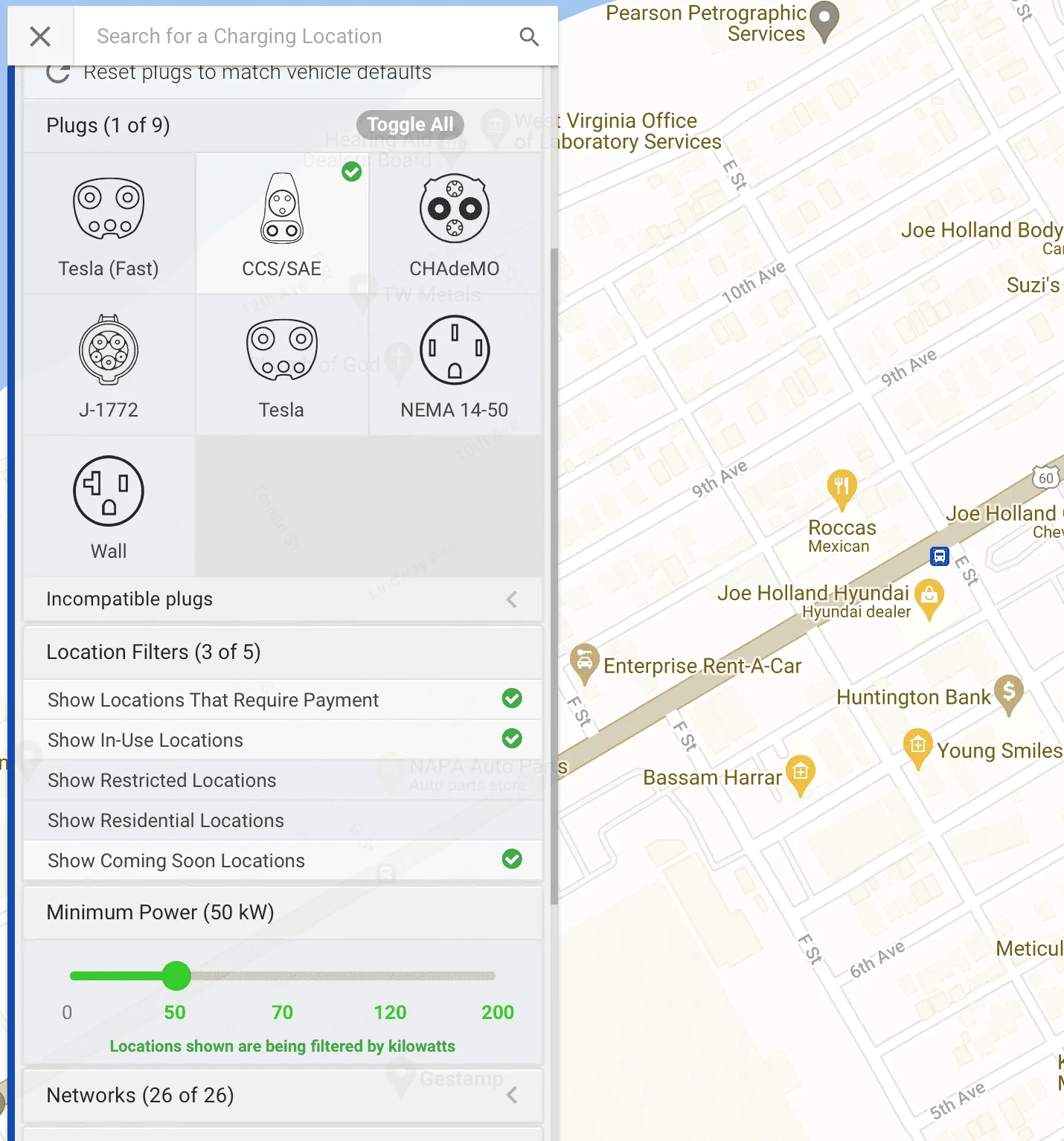
Task: Click the Toggle All plugs button
Action: click(410, 124)
